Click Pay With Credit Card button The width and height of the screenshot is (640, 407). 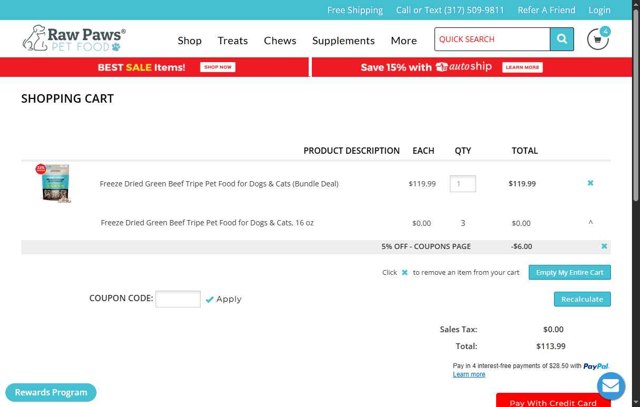coord(553,400)
